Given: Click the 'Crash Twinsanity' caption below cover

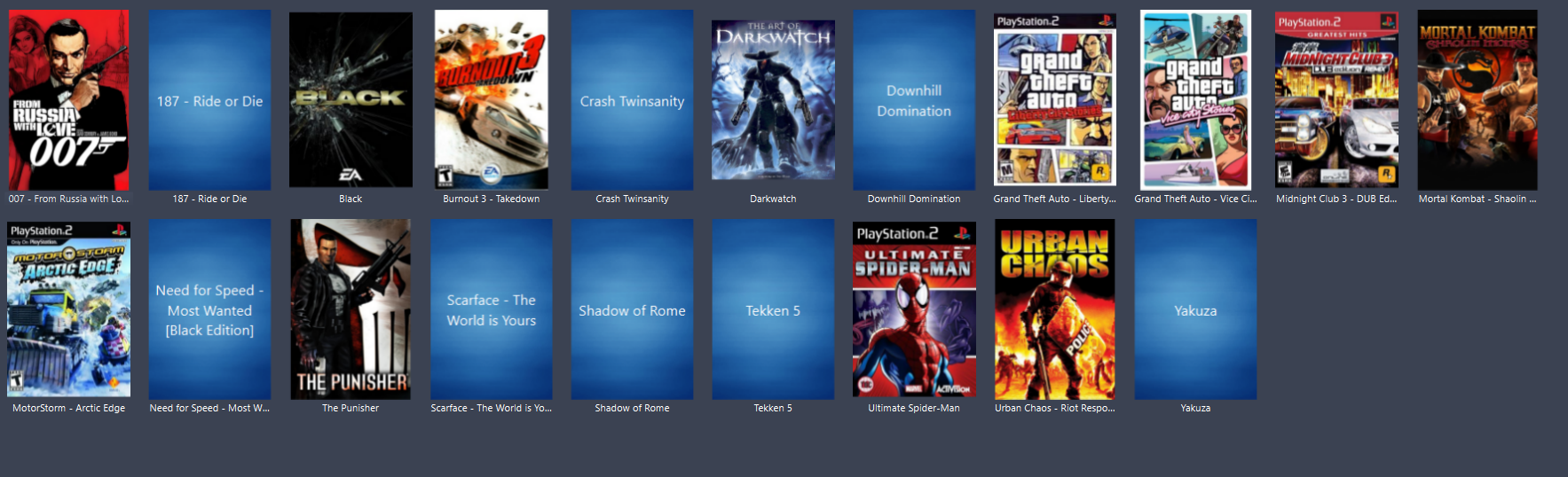Looking at the screenshot, I should pyautogui.click(x=632, y=199).
